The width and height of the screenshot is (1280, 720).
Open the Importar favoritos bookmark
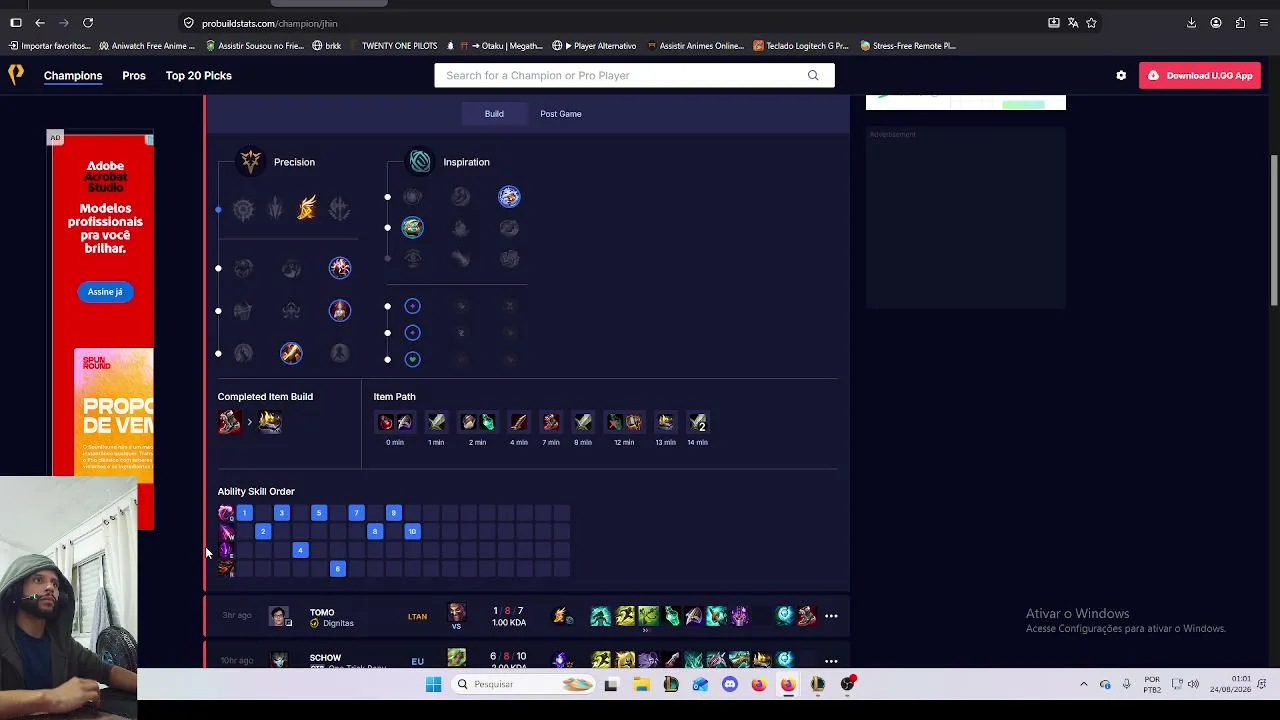[x=51, y=45]
